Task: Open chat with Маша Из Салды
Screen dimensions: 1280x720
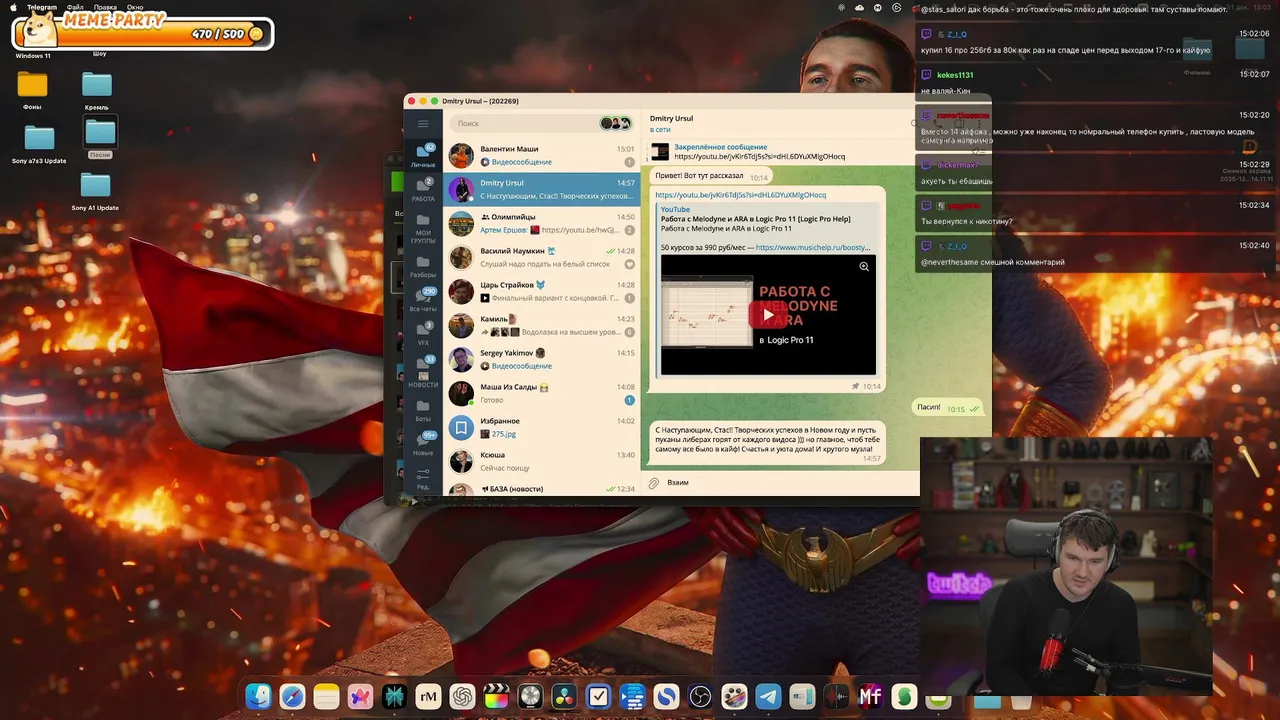Action: (x=542, y=393)
